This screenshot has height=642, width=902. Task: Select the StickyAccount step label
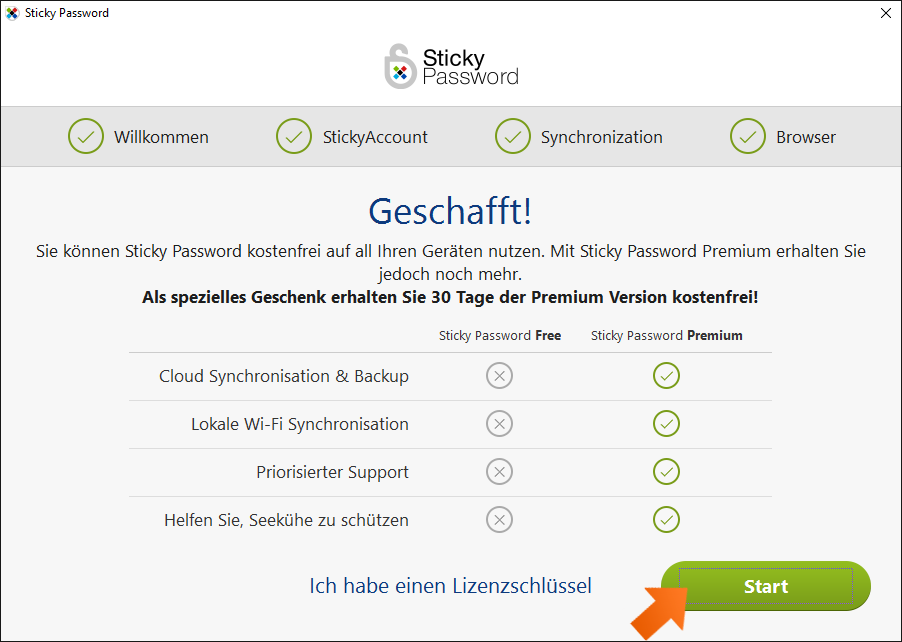coord(375,137)
